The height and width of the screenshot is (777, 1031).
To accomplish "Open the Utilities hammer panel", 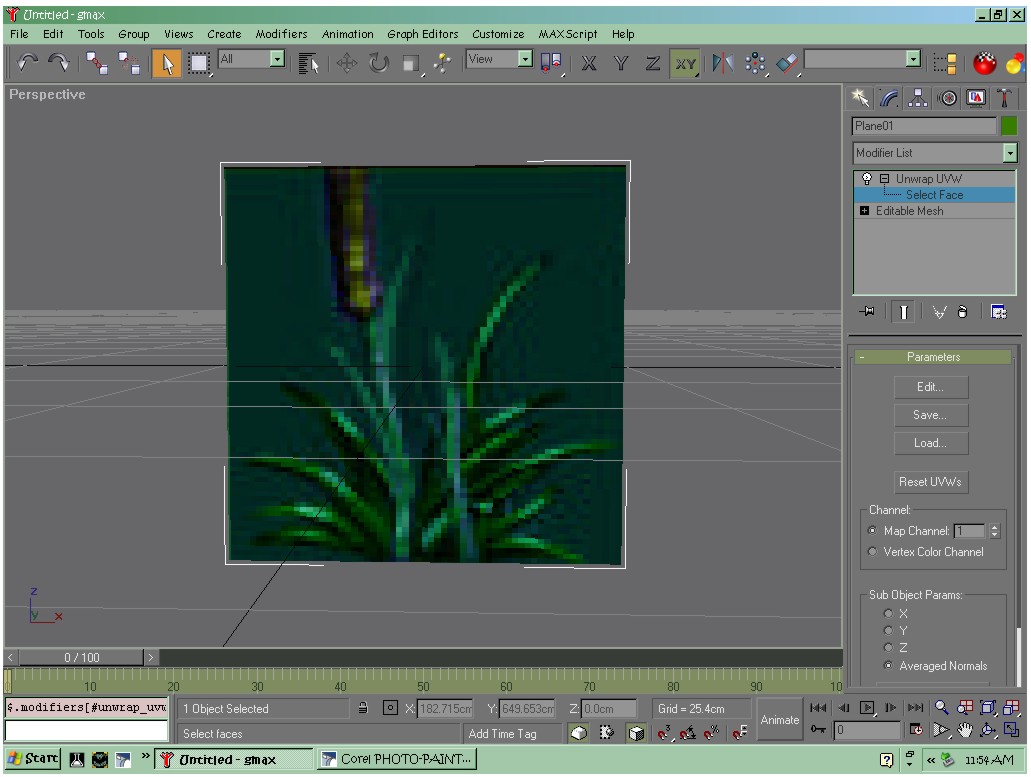I will click(x=1004, y=99).
